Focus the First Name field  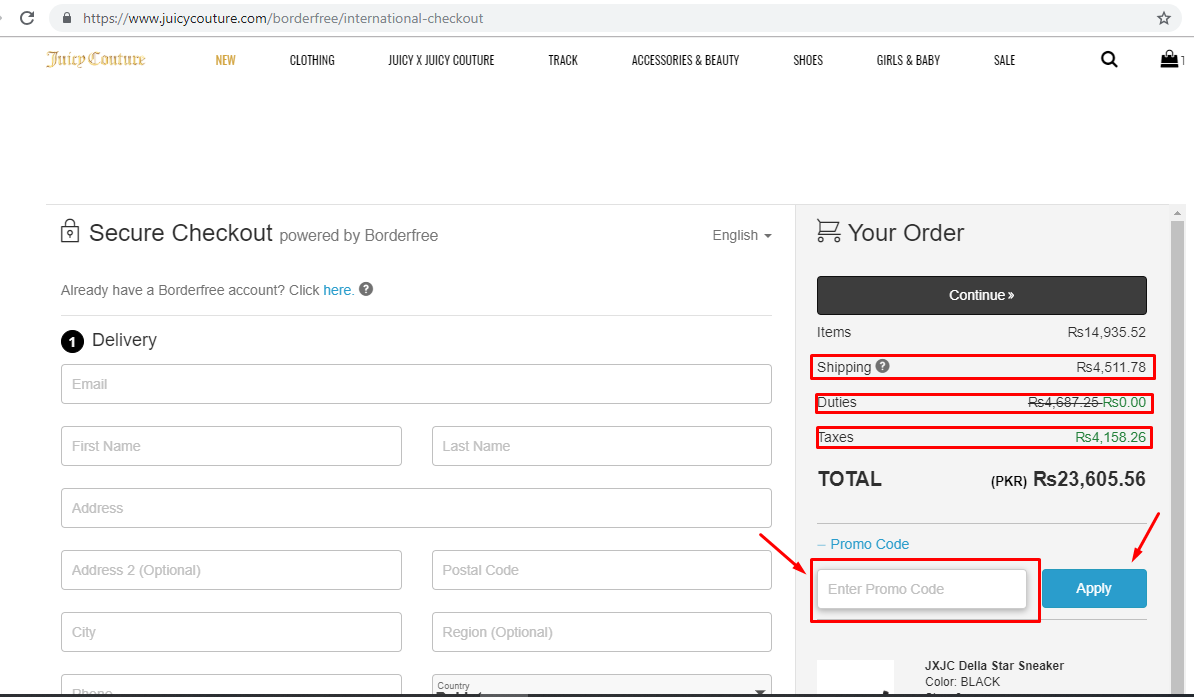[x=231, y=446]
